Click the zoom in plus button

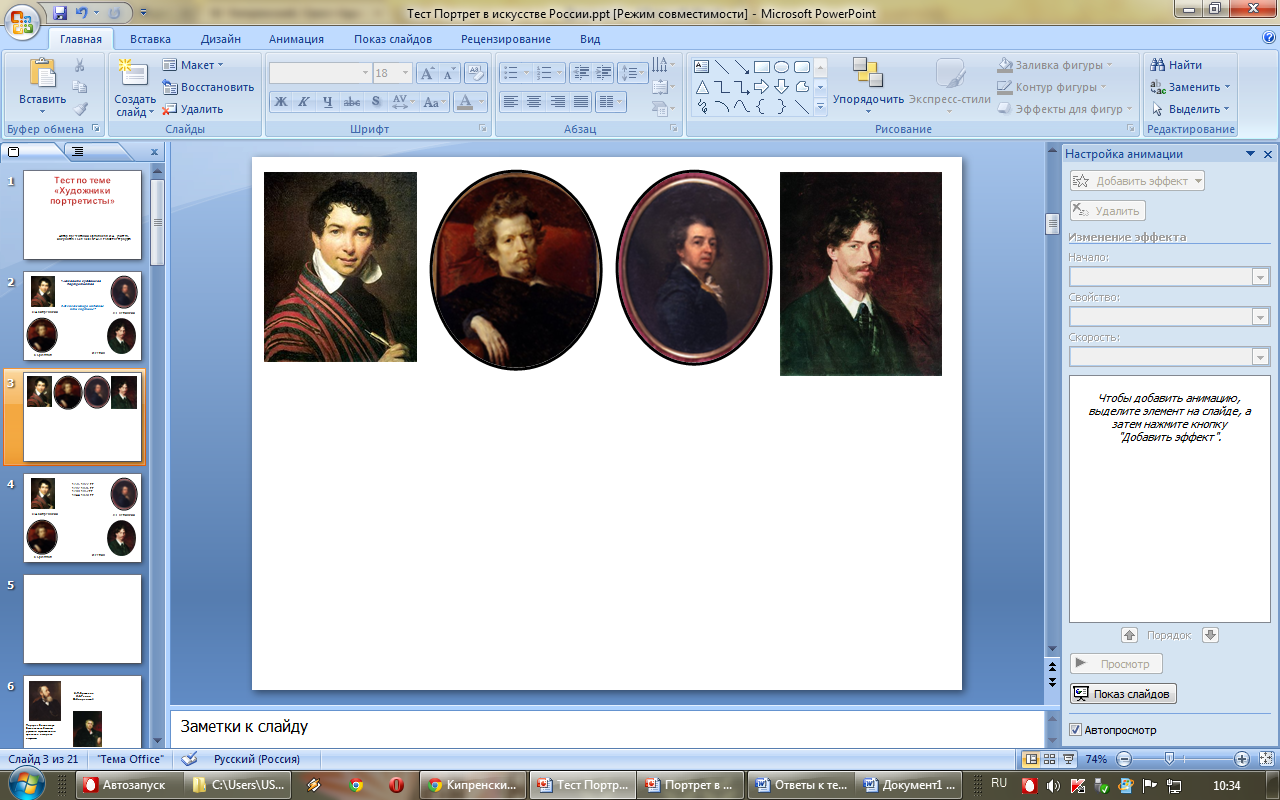(x=1242, y=759)
